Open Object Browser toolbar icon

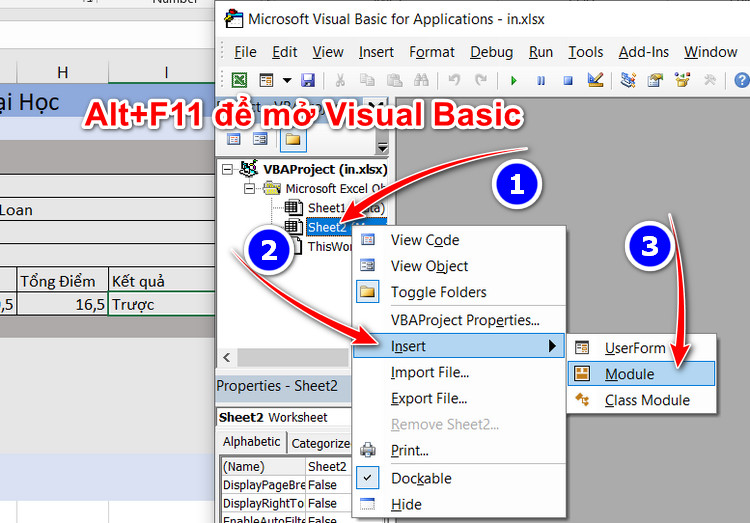point(682,80)
